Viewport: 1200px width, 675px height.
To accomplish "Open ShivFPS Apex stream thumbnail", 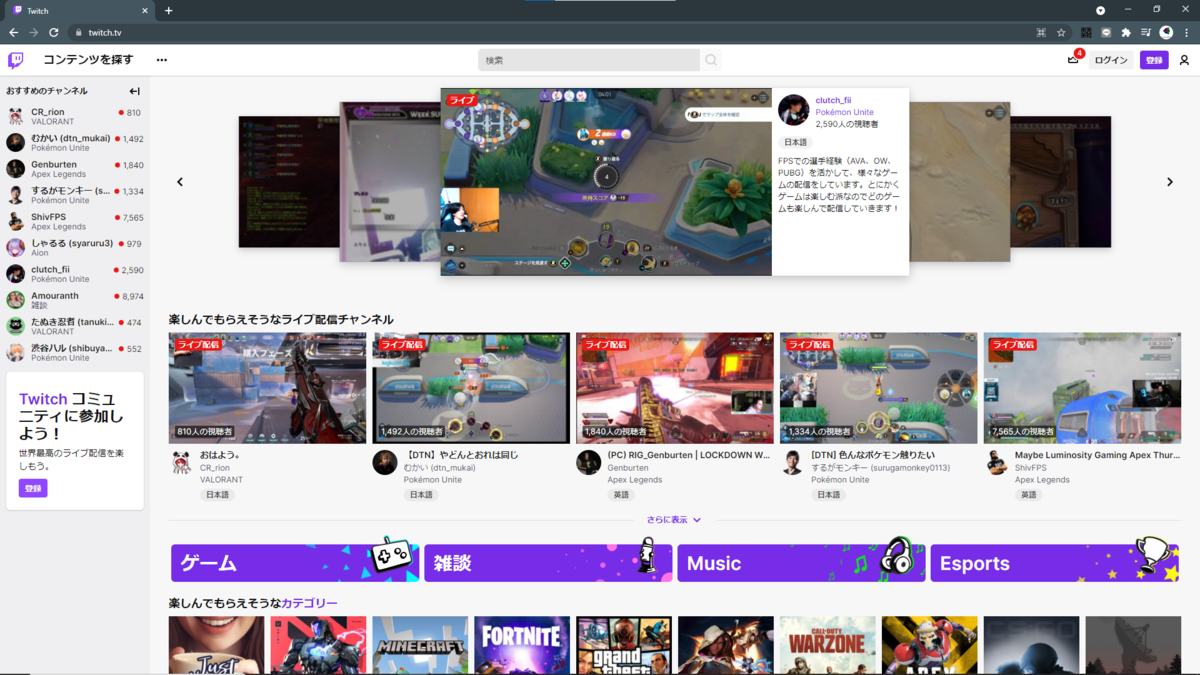I will (x=1082, y=388).
